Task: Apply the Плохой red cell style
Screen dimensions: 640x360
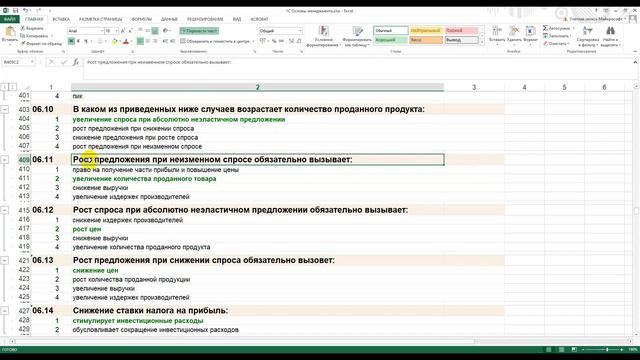Action: click(461, 31)
